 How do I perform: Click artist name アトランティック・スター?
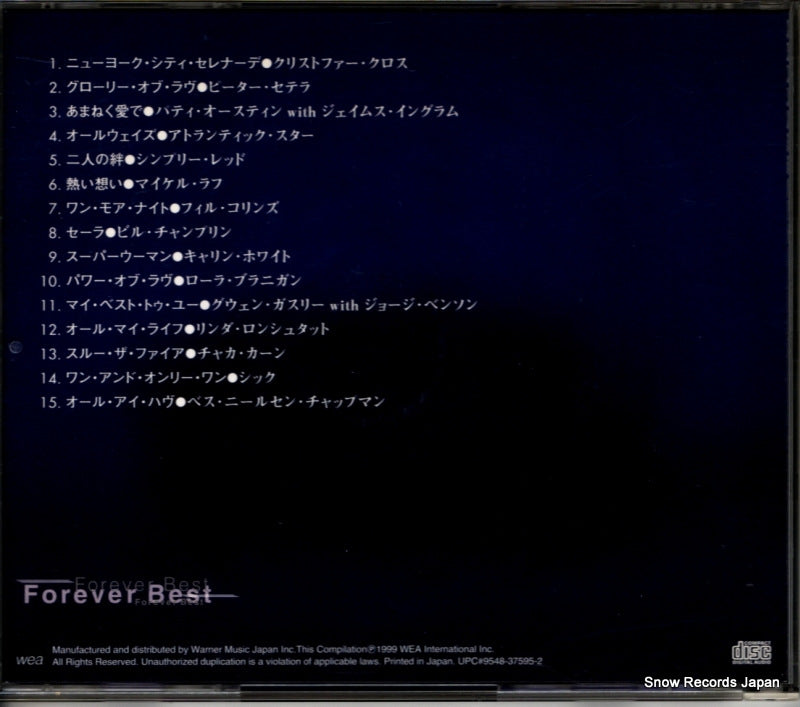pyautogui.click(x=240, y=136)
